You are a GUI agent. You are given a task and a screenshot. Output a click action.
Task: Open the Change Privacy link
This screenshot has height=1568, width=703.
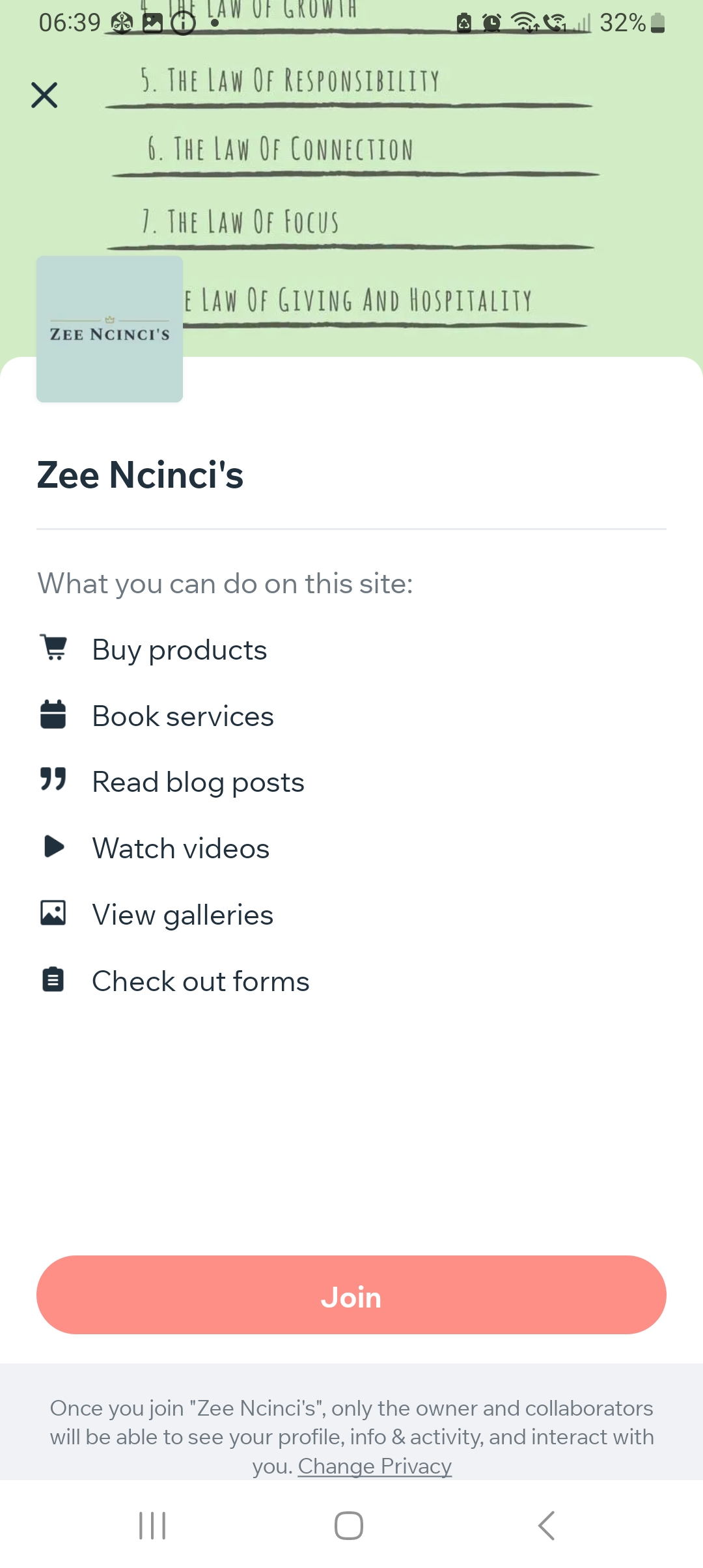coord(375,1466)
